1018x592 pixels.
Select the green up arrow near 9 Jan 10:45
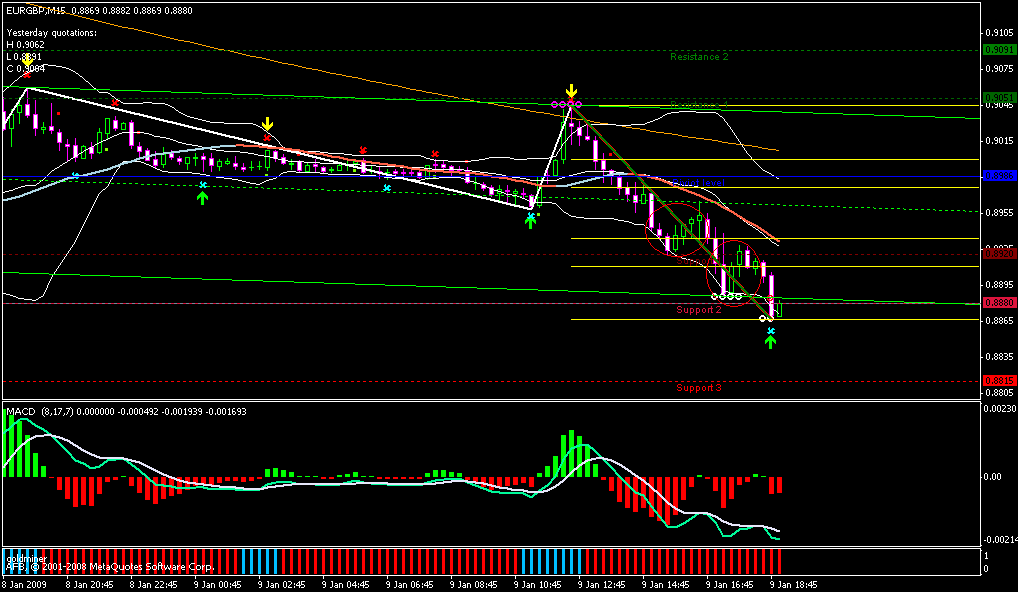coord(531,221)
